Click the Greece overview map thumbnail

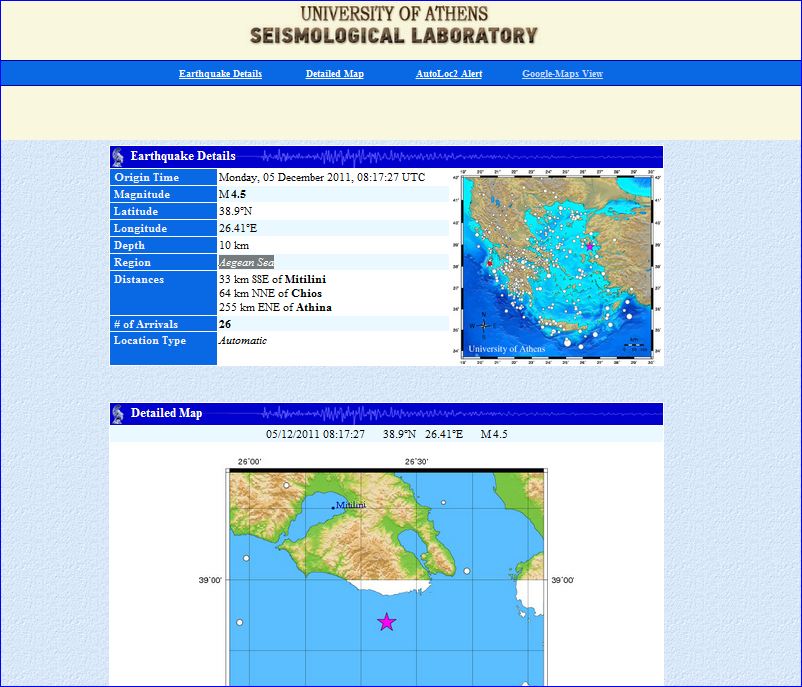click(558, 268)
